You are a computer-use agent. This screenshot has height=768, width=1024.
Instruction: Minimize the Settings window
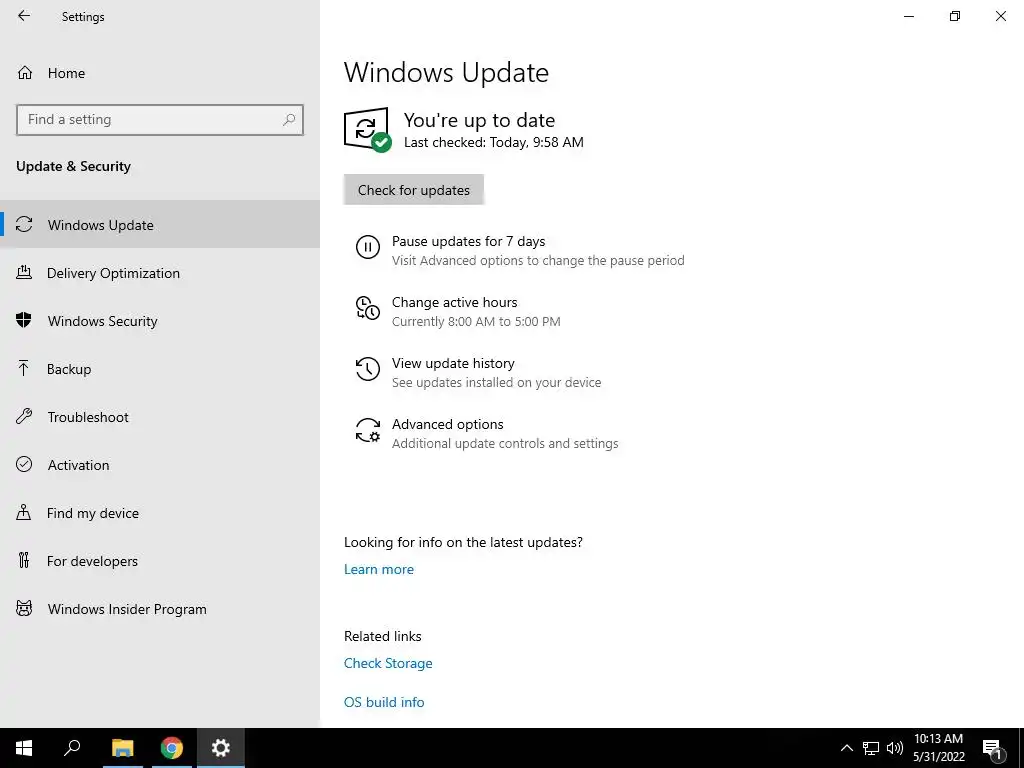[908, 16]
